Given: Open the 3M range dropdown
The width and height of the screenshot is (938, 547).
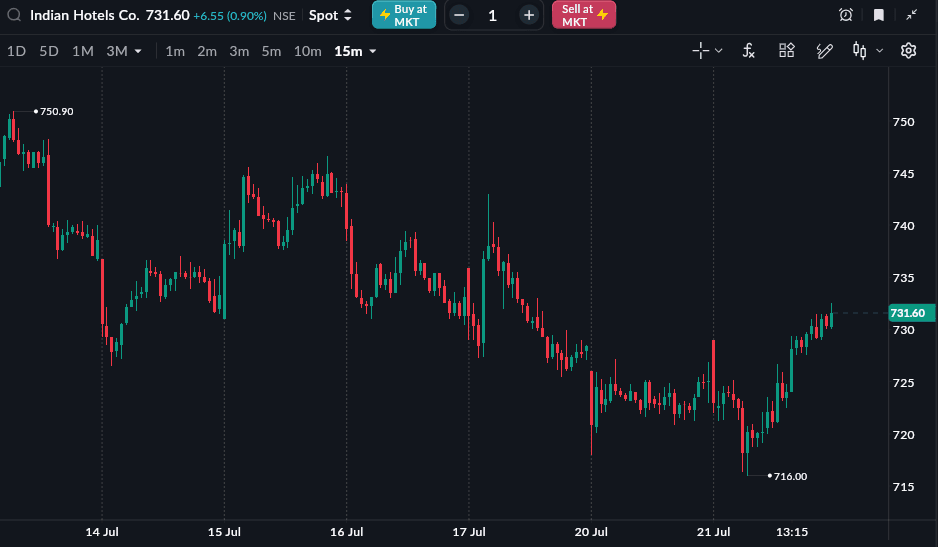Looking at the screenshot, I should (124, 51).
